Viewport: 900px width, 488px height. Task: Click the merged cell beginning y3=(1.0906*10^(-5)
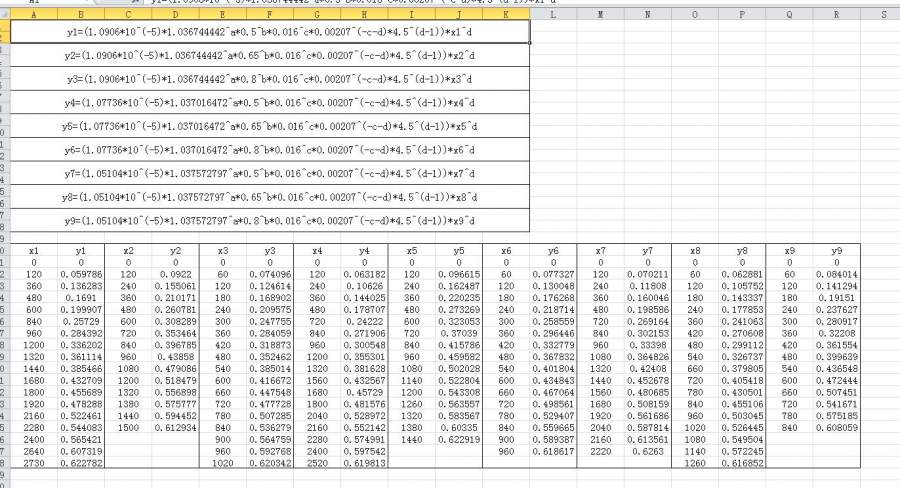pos(270,79)
